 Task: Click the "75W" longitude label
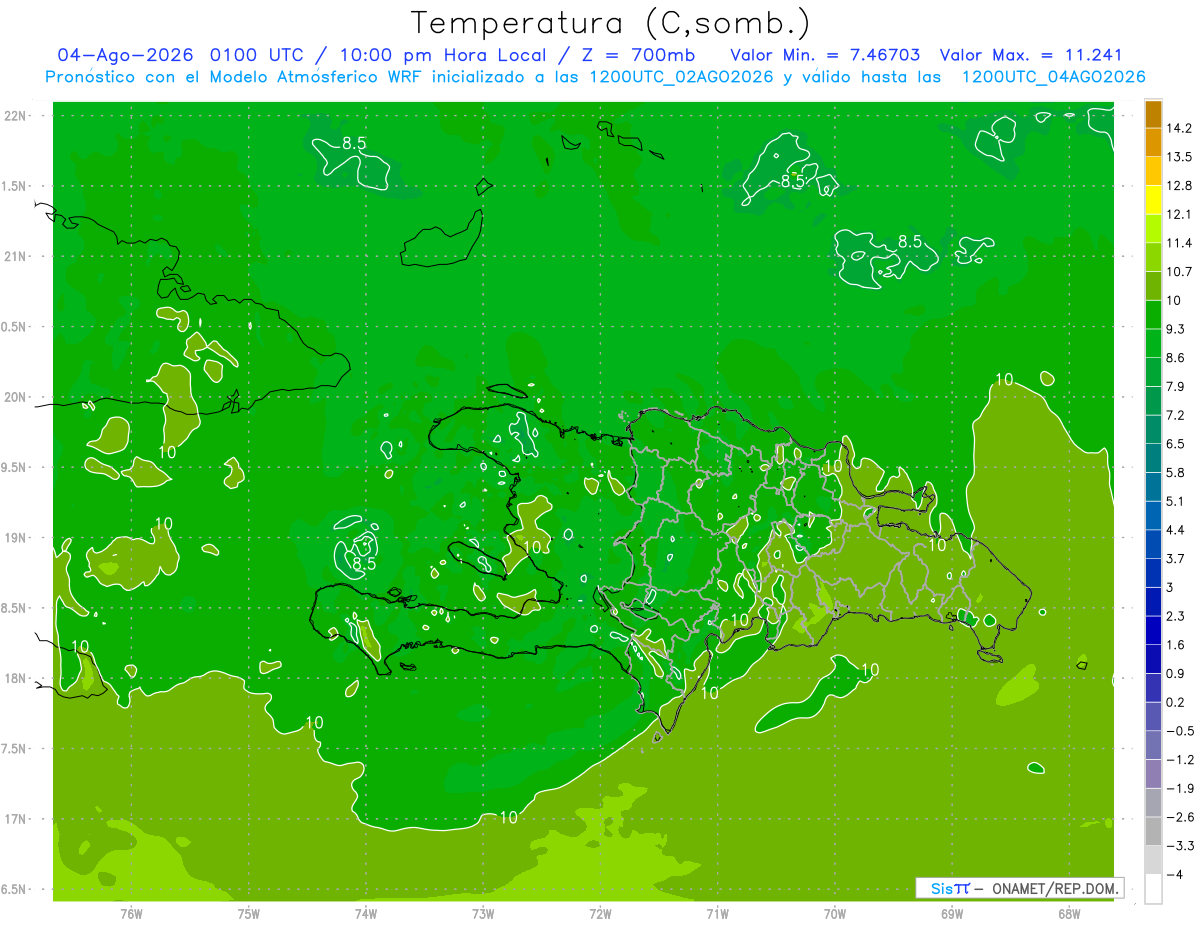coord(248,914)
